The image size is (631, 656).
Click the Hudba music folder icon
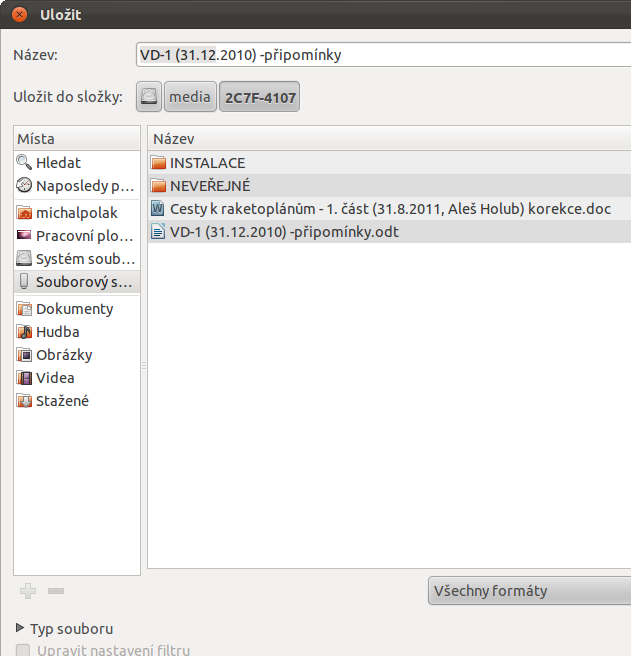[24, 332]
